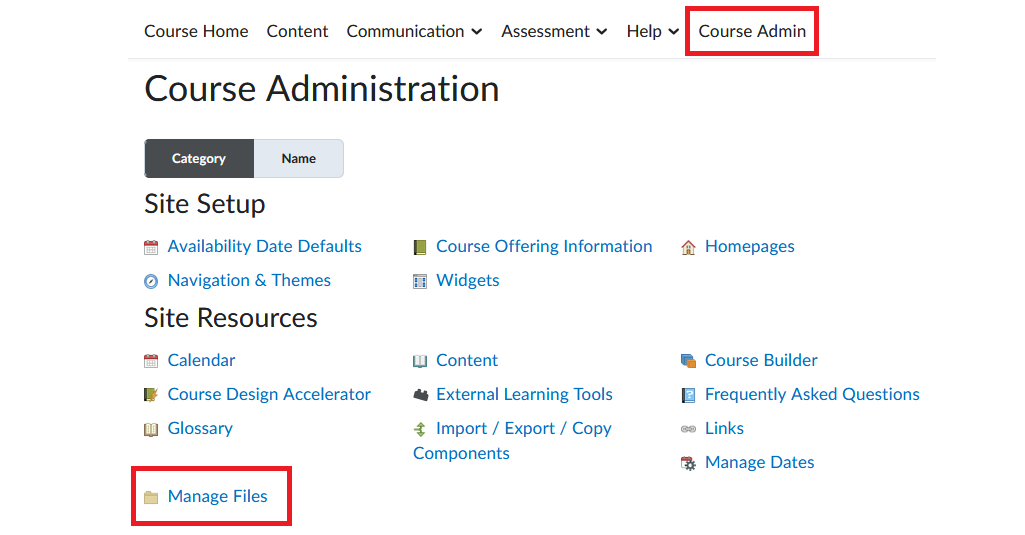
Task: Click the calendar icon beside Availability Date Defaults
Action: 151,247
